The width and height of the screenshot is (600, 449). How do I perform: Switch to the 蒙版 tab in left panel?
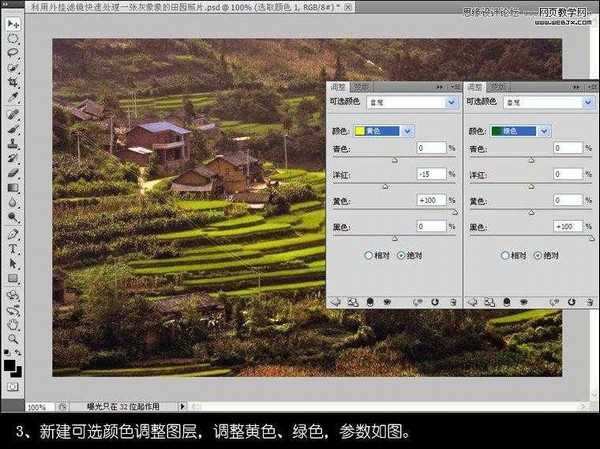pos(363,87)
